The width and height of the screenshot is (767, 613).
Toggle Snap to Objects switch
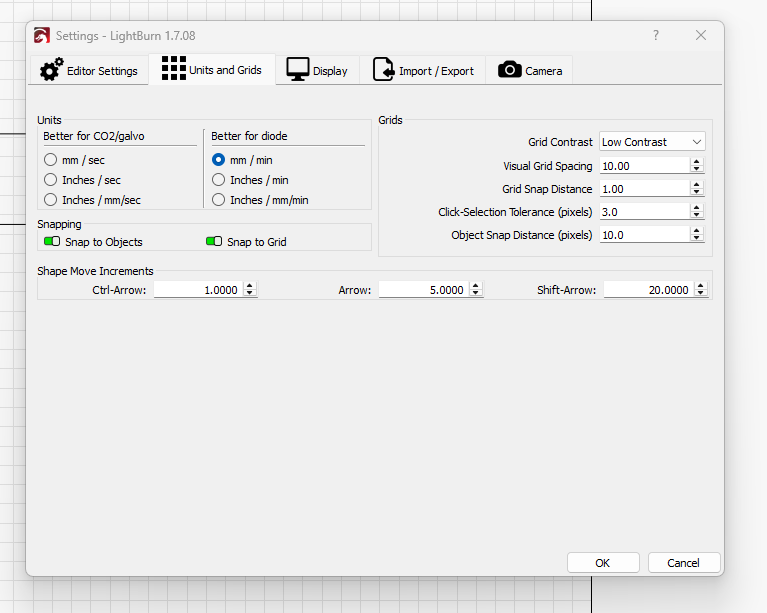point(52,241)
